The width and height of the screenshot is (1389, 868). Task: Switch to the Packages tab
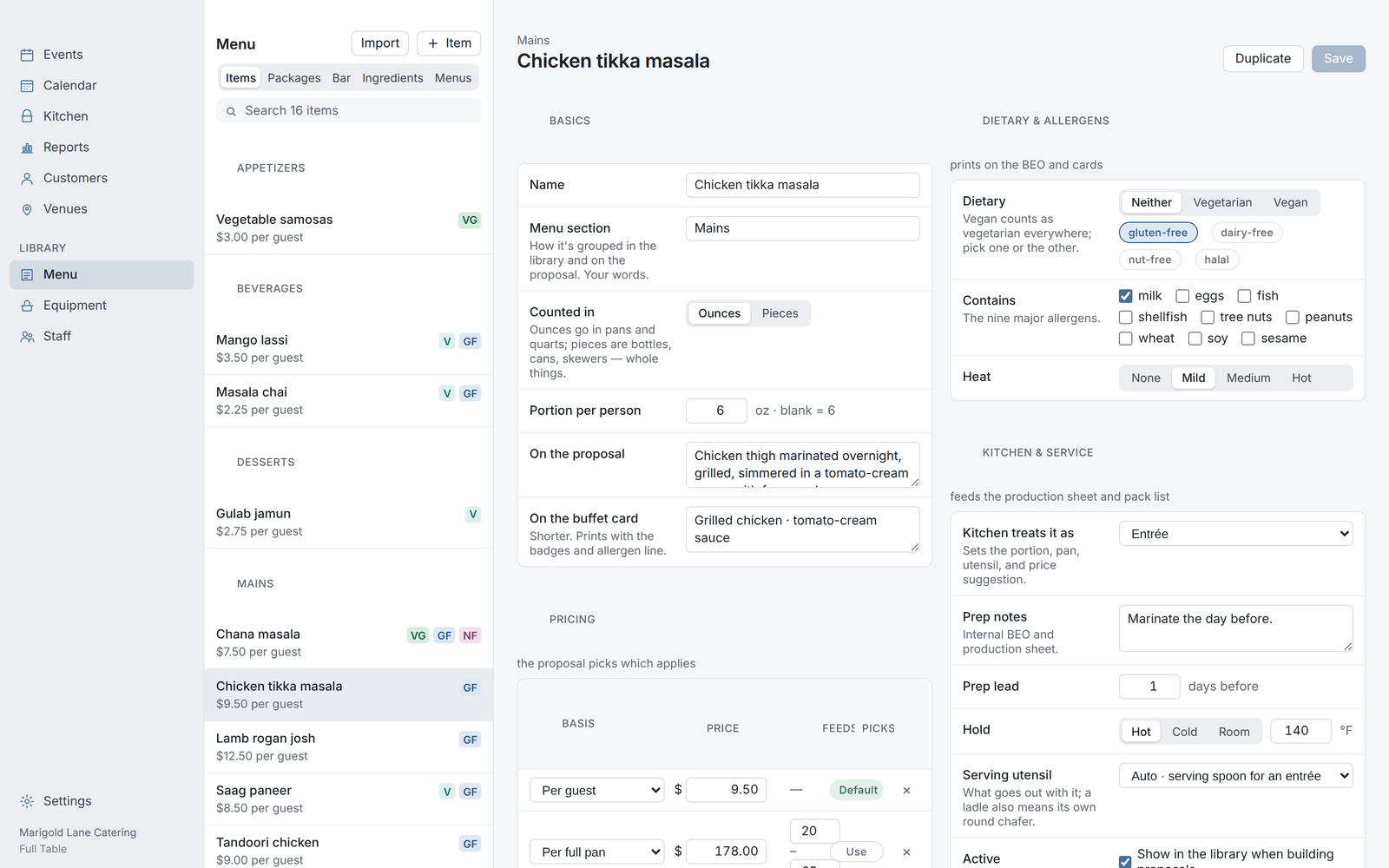(x=294, y=78)
